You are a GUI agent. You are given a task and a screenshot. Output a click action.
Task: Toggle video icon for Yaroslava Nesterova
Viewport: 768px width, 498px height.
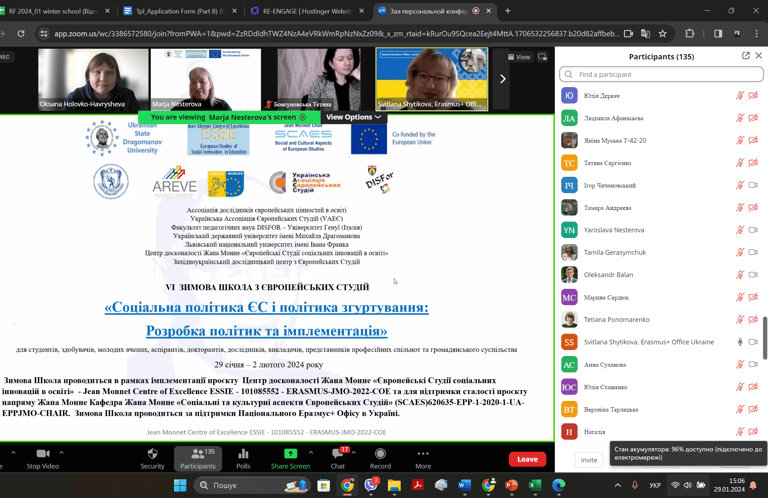tap(753, 230)
